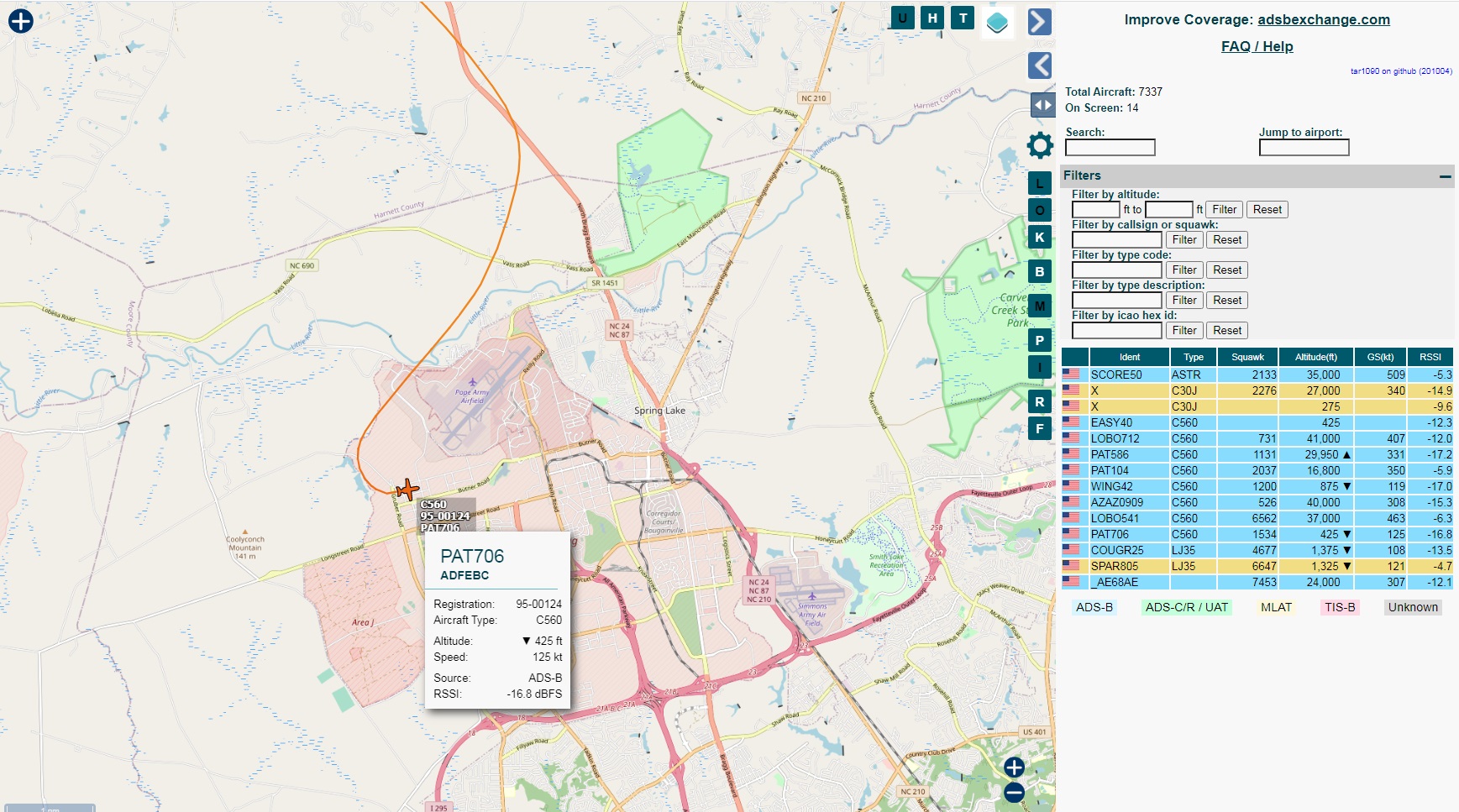Sort table by Squawk column
This screenshot has width=1459, height=812.
click(x=1247, y=357)
